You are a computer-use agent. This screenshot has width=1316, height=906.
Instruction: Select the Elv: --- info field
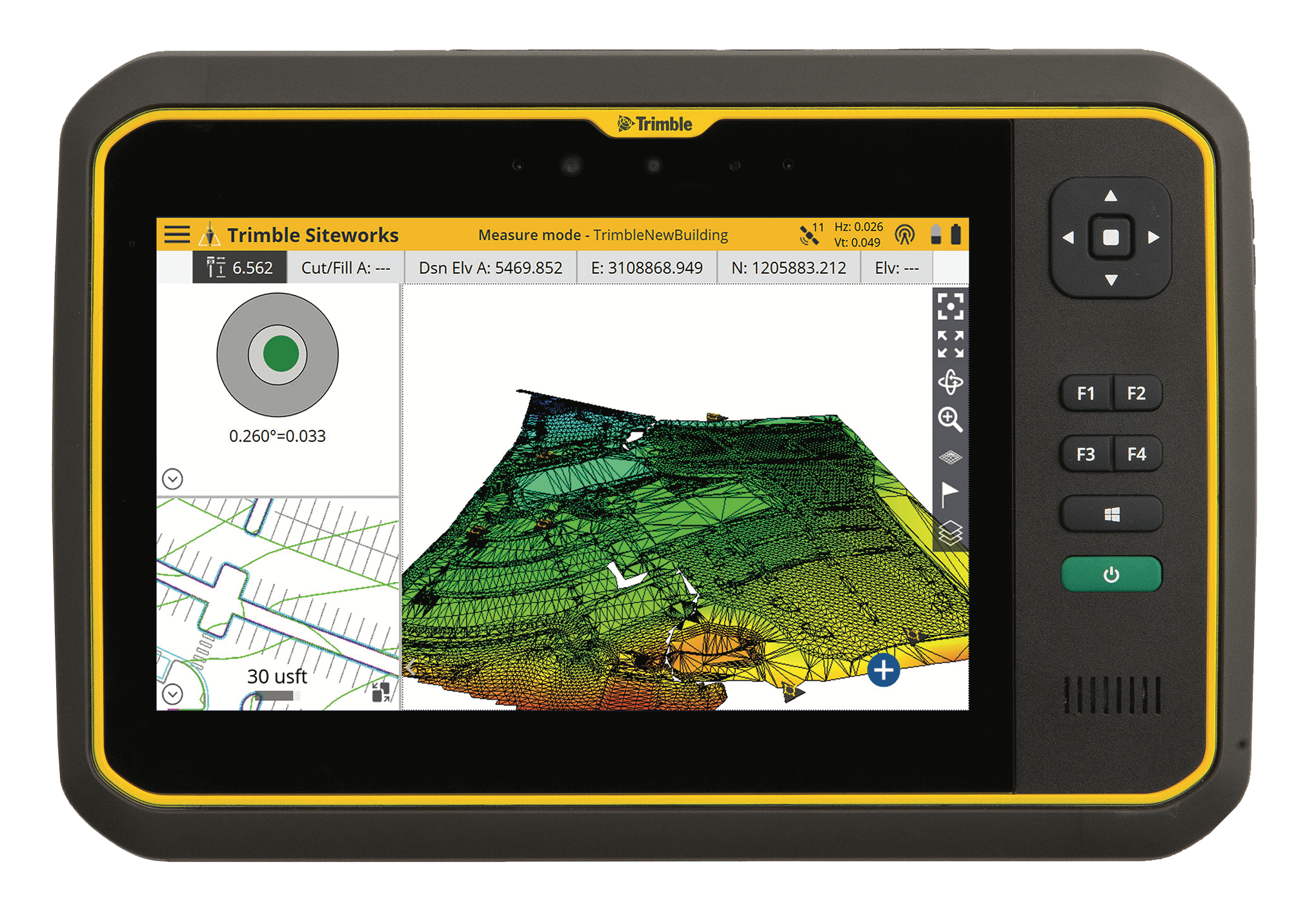pyautogui.click(x=896, y=267)
